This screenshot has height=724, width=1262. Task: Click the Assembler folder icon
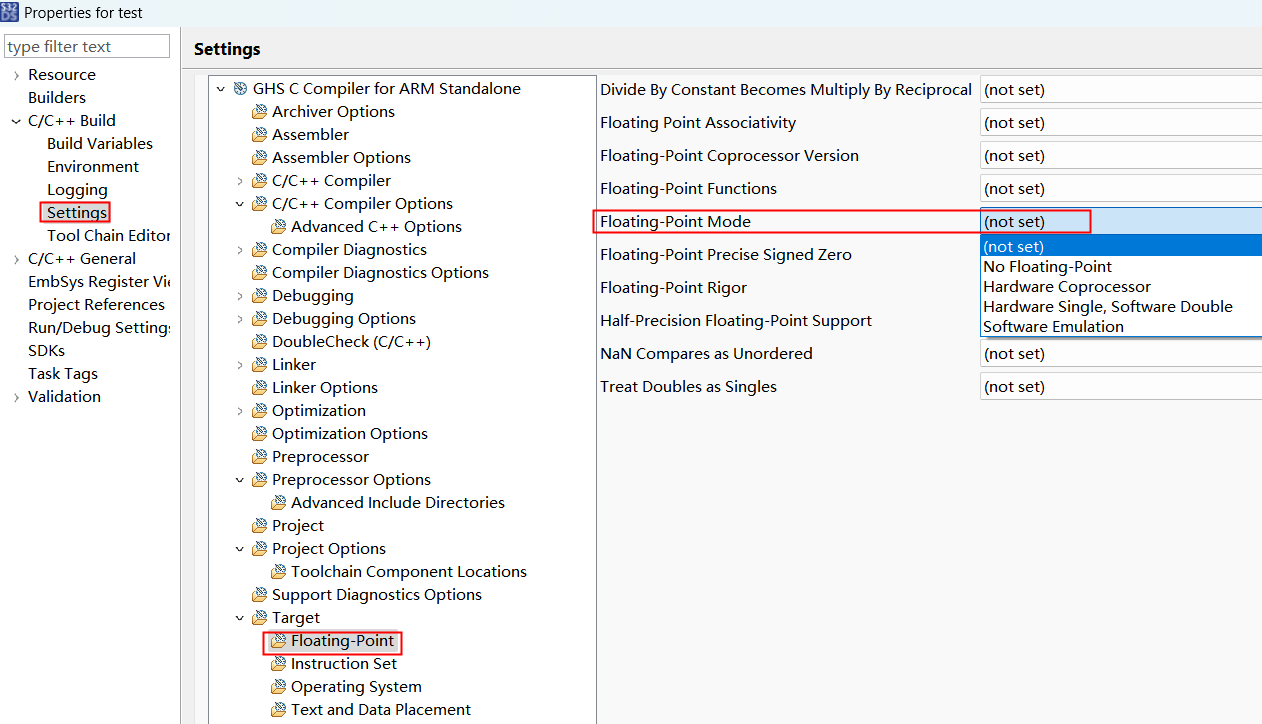click(259, 135)
